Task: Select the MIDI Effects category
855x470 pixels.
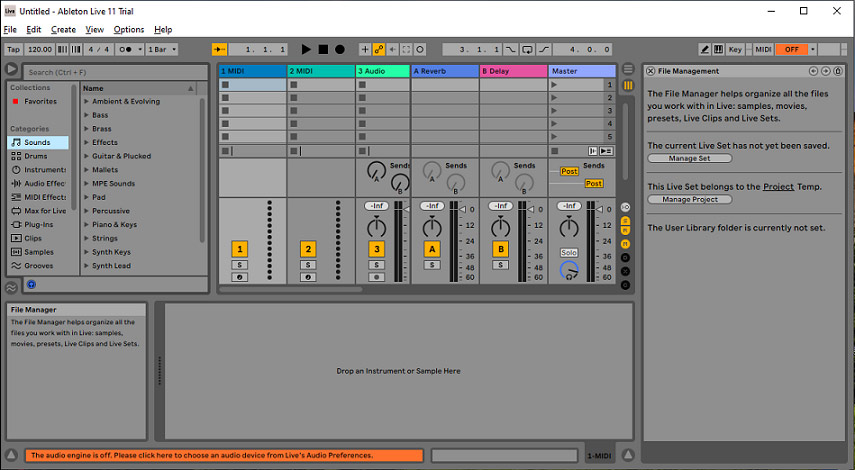Action: (x=38, y=197)
